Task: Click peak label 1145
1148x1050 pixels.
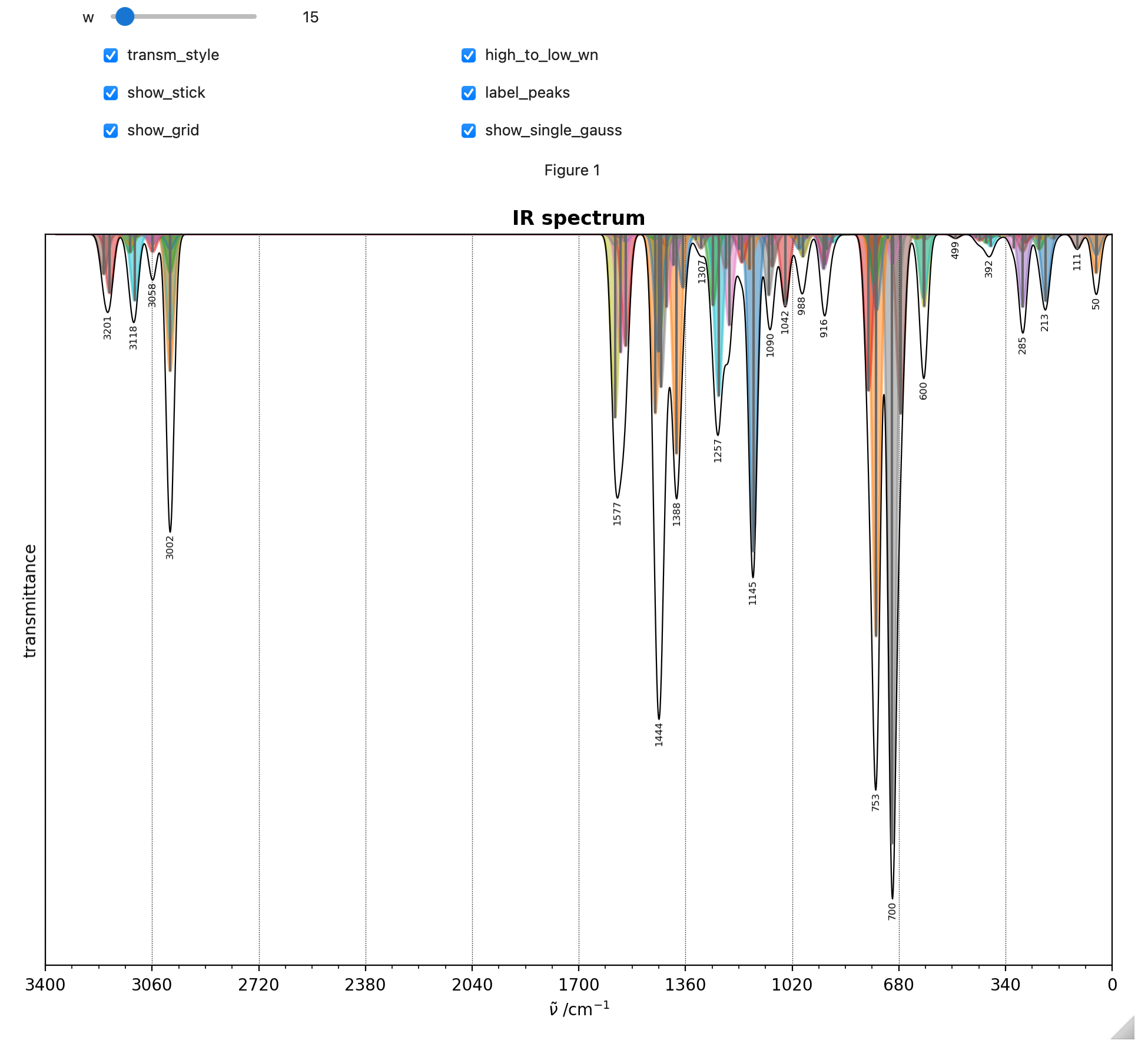Action: [x=752, y=593]
